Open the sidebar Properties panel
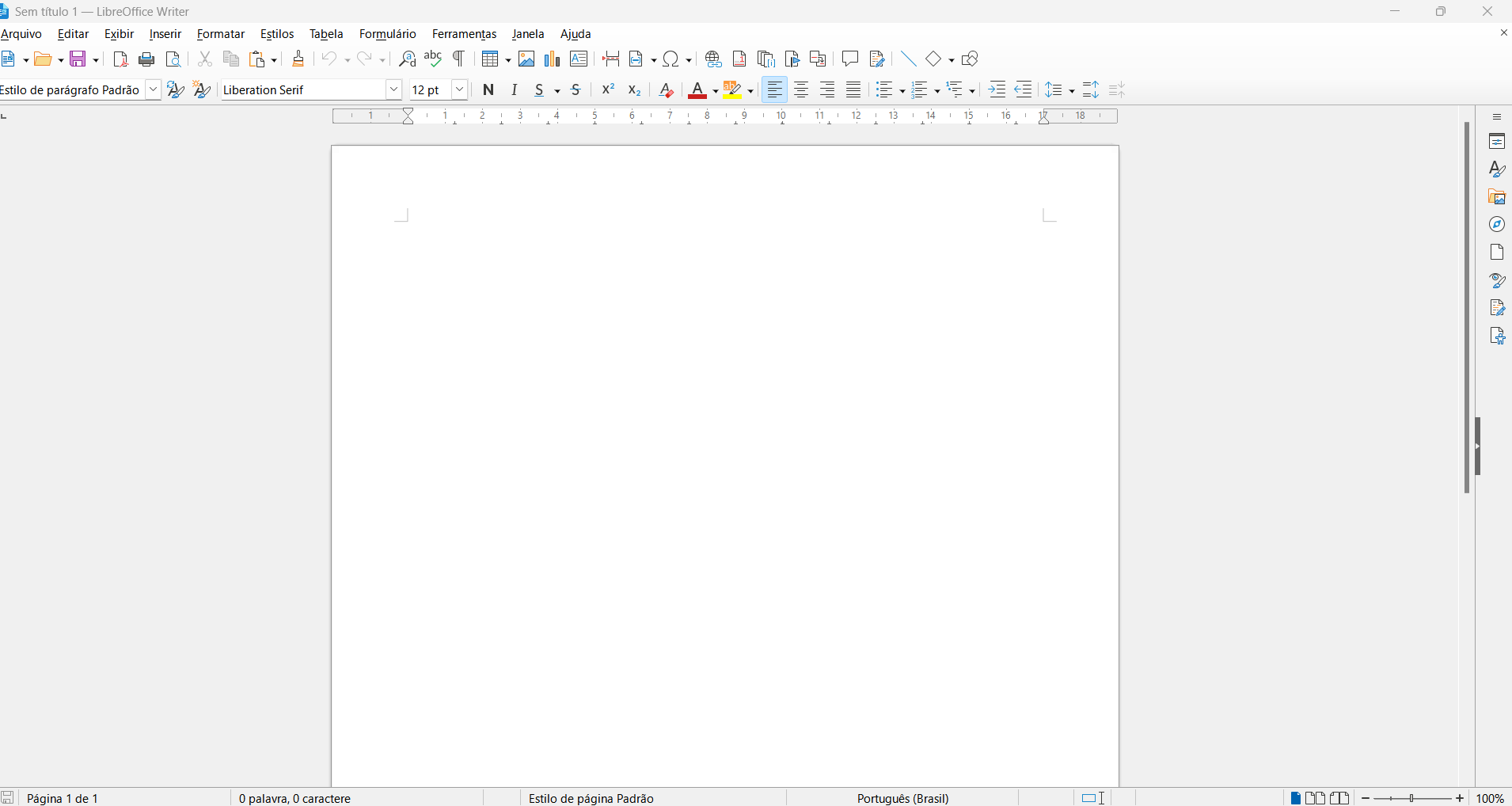Image resolution: width=1512 pixels, height=806 pixels. click(1497, 142)
